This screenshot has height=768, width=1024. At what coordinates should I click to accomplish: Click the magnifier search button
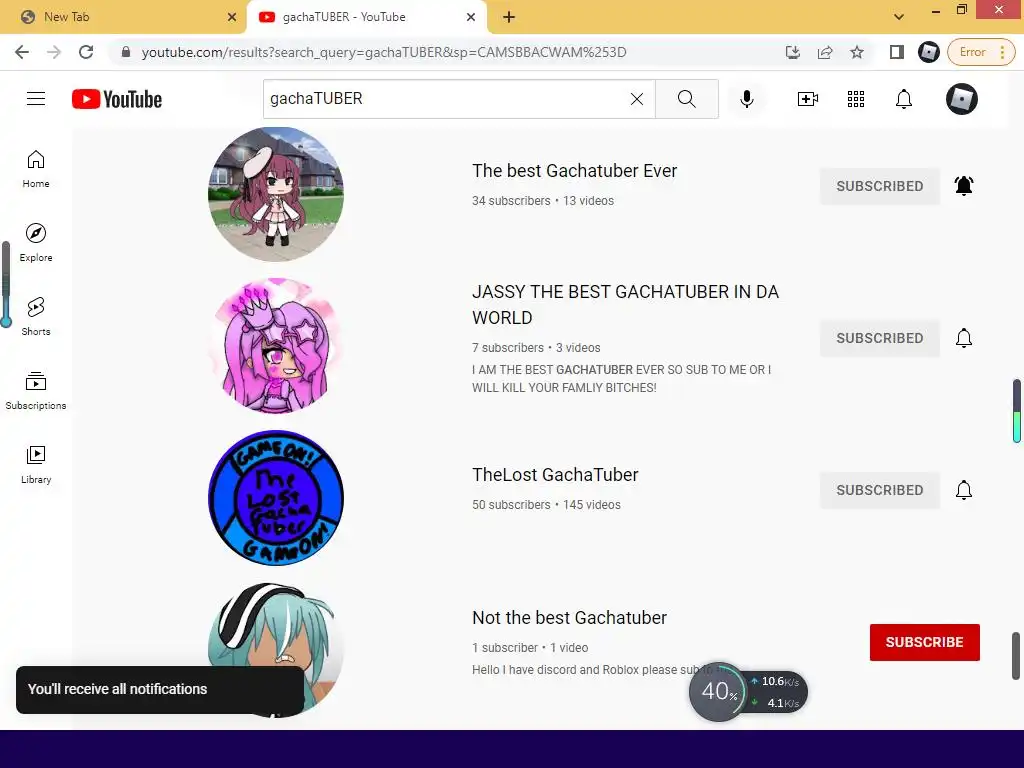point(686,99)
